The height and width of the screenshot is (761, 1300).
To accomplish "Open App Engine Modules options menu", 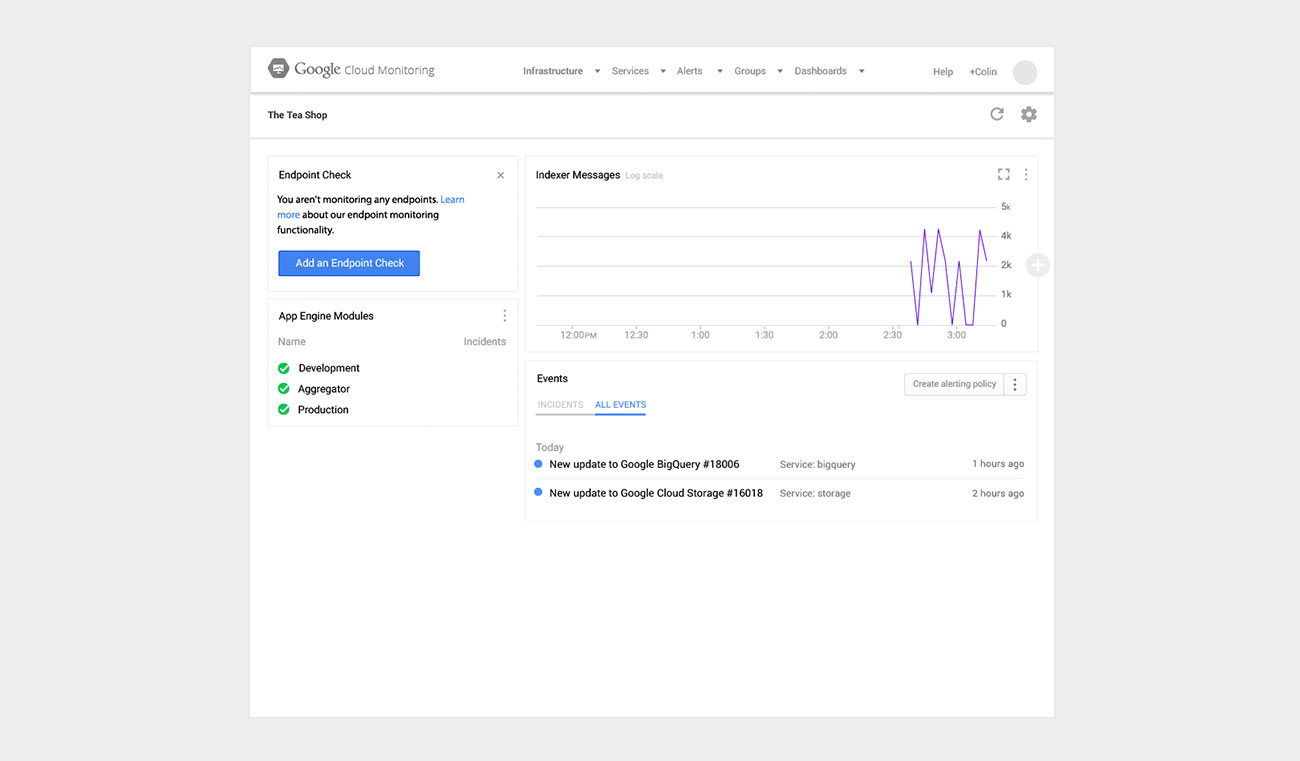I will pyautogui.click(x=504, y=316).
